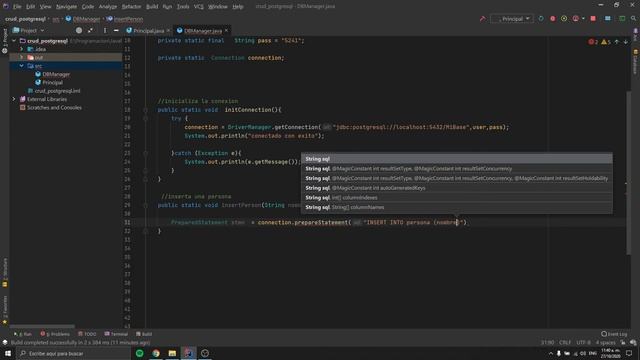Click the green layout icon in the toolbar
This screenshot has width=640, height=360.
(622, 19)
